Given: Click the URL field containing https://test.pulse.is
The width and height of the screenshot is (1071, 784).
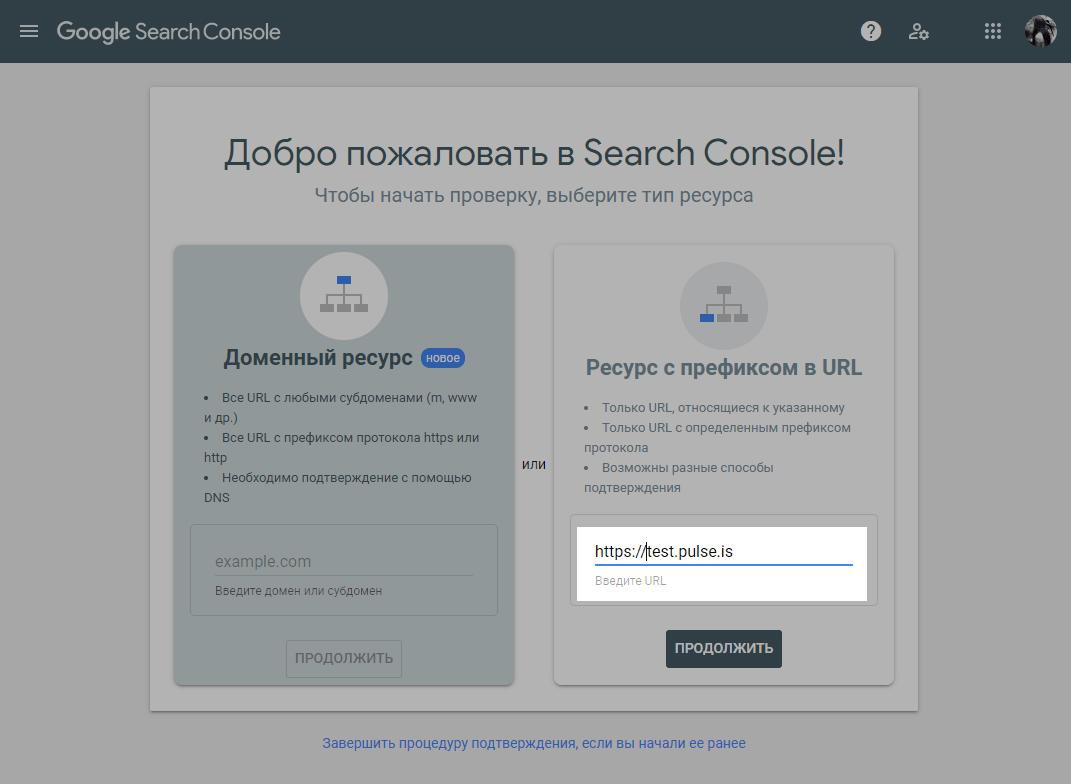Looking at the screenshot, I should click(723, 552).
